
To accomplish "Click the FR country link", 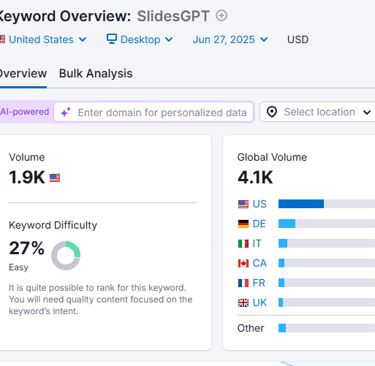I will tap(259, 283).
